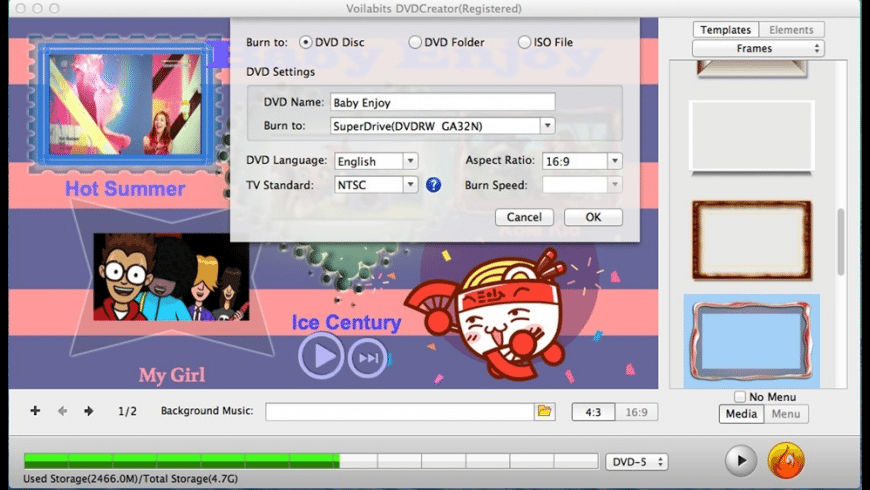Click the menu skip-forward button under Ice Century

pyautogui.click(x=367, y=358)
